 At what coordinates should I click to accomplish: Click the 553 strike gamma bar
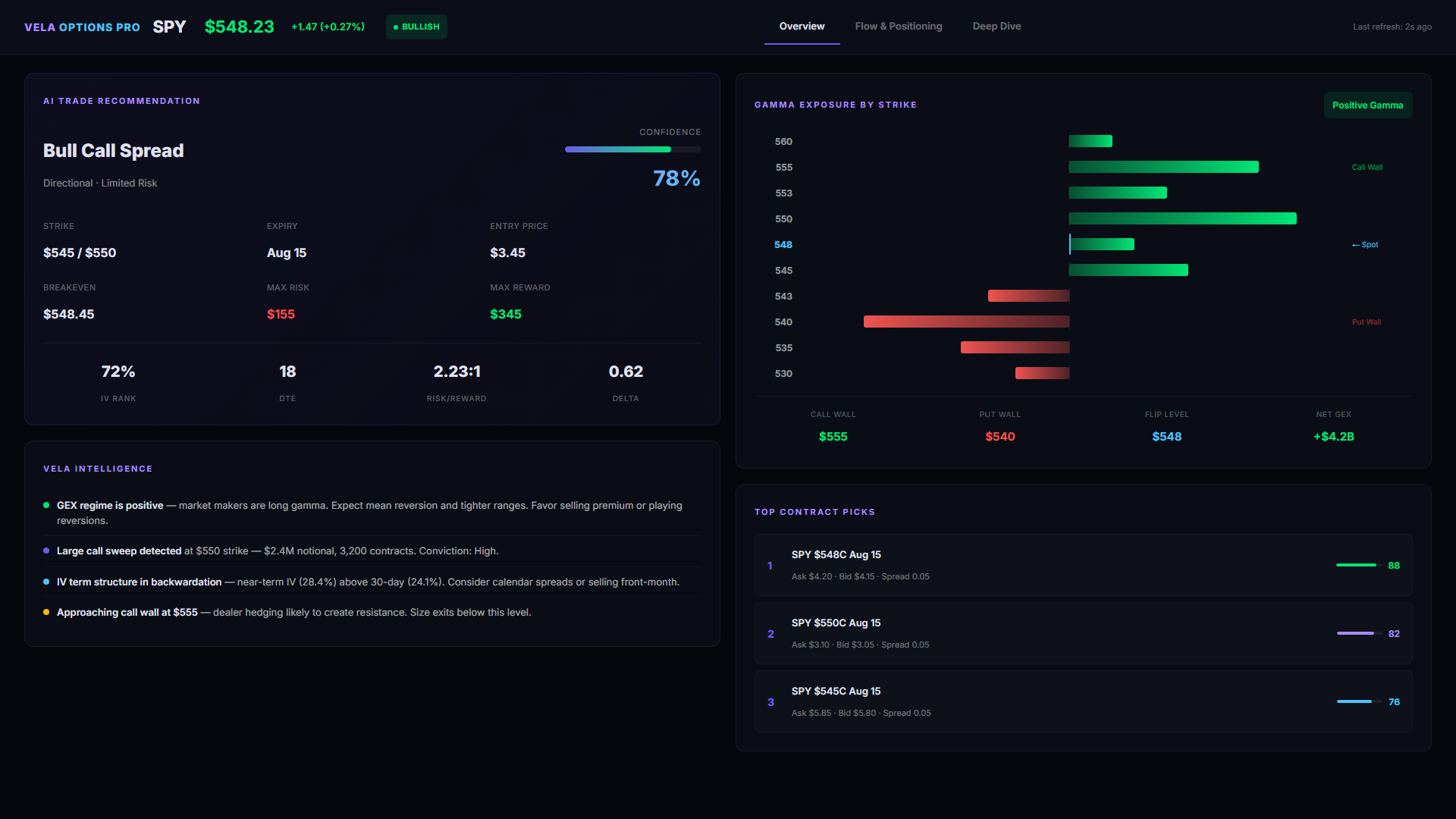pyautogui.click(x=1118, y=193)
